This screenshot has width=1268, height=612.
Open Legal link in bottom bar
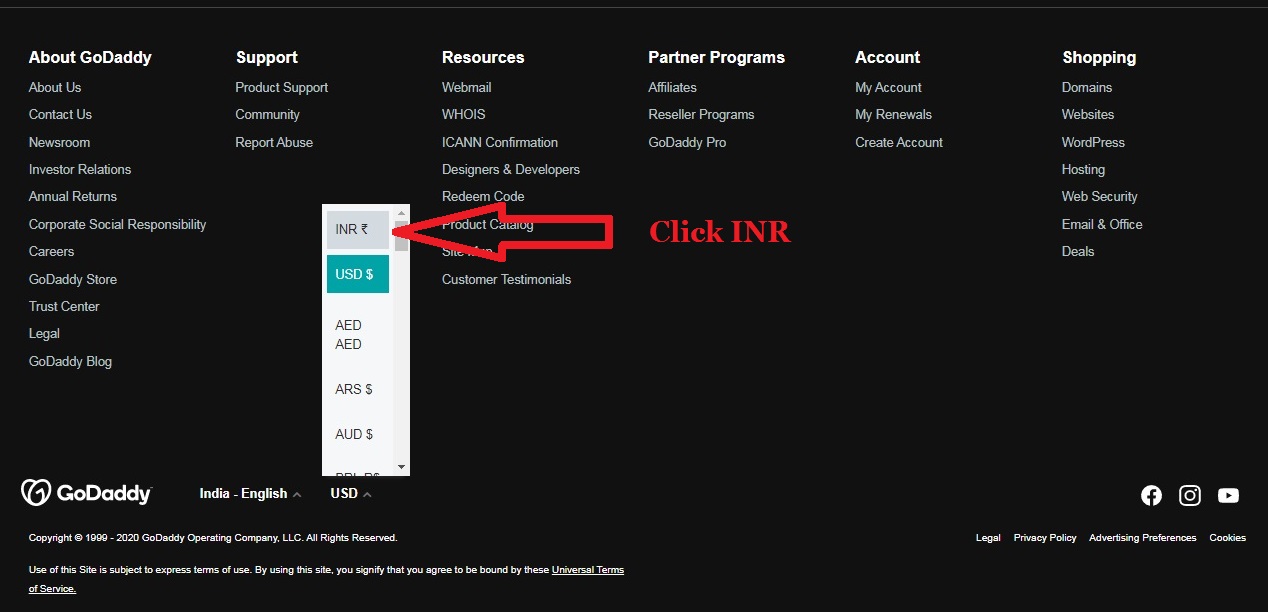(988, 538)
